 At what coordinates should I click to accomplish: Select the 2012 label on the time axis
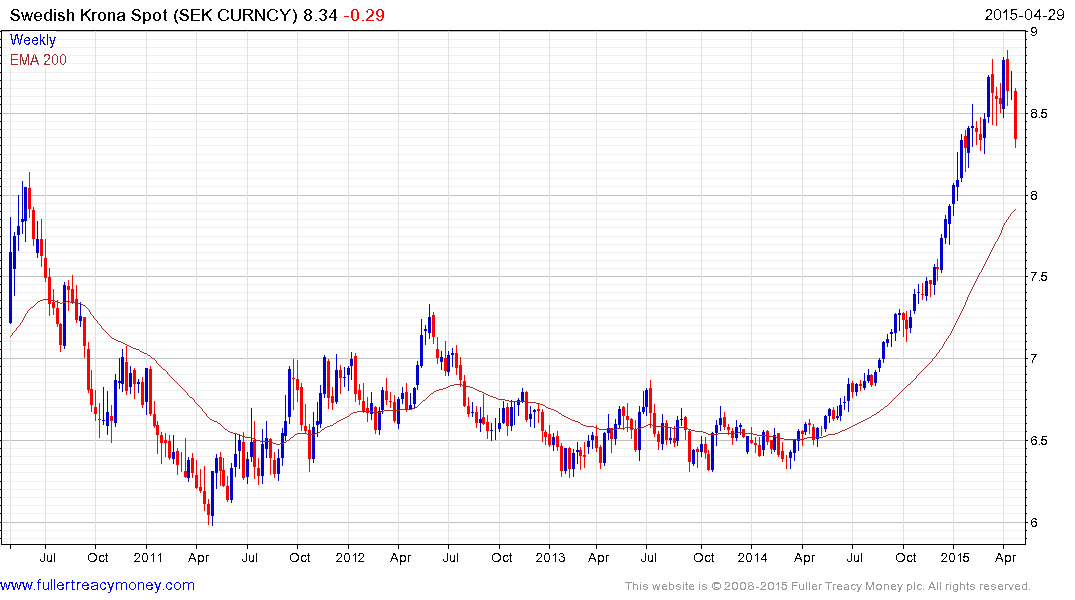coord(349,557)
